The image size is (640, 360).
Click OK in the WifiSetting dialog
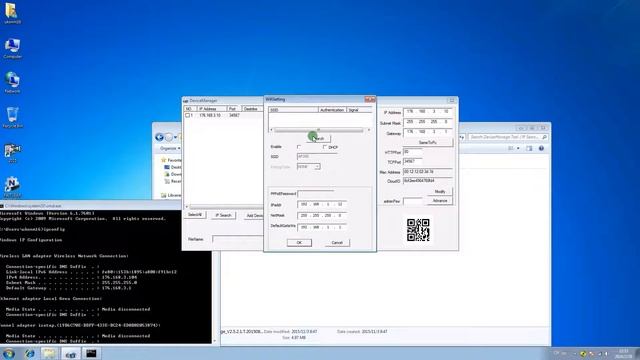[299, 242]
